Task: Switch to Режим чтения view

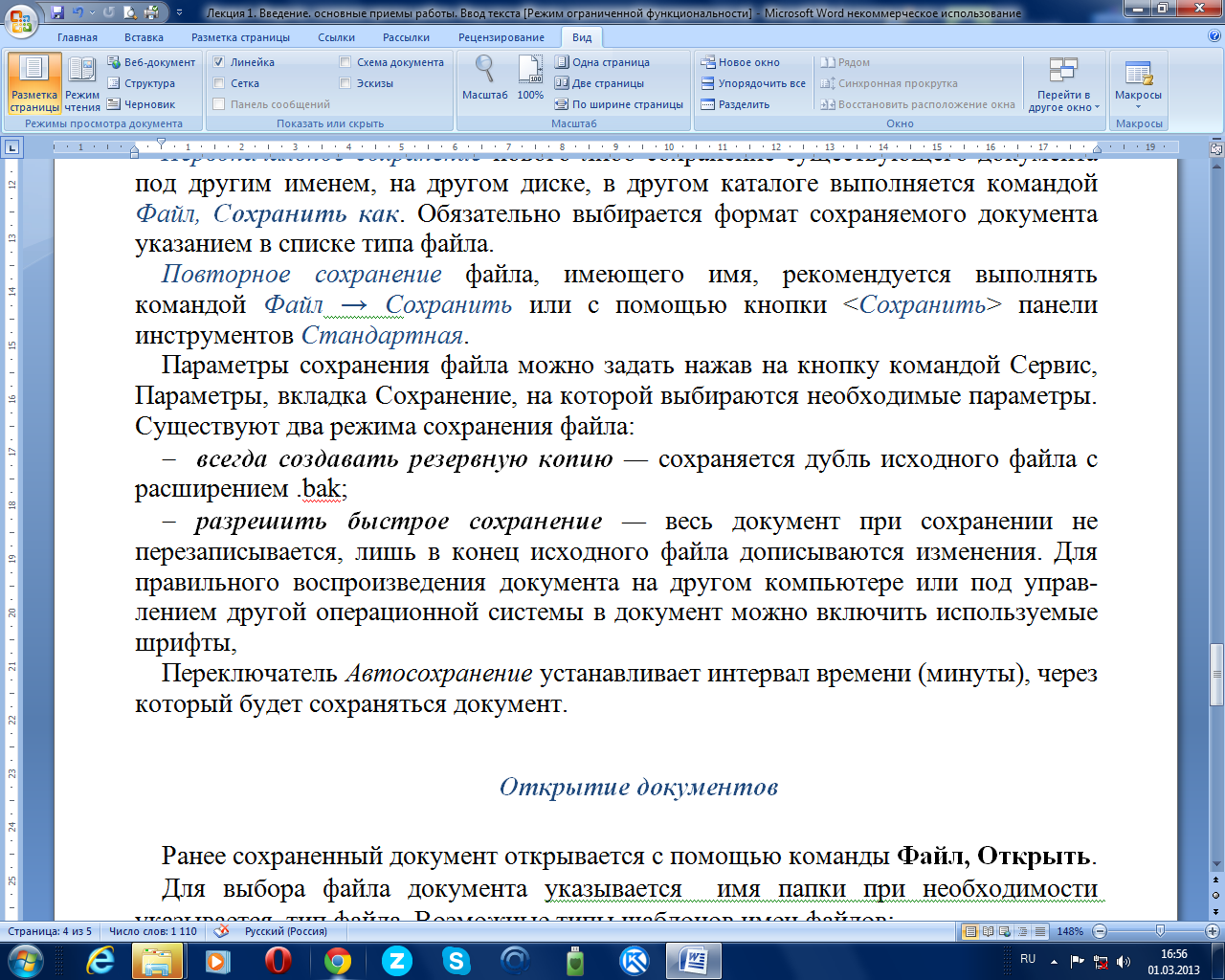Action: coord(82,83)
